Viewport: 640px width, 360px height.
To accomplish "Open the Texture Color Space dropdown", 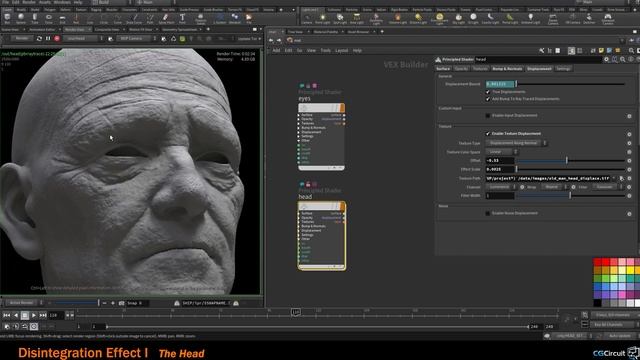I will point(502,152).
